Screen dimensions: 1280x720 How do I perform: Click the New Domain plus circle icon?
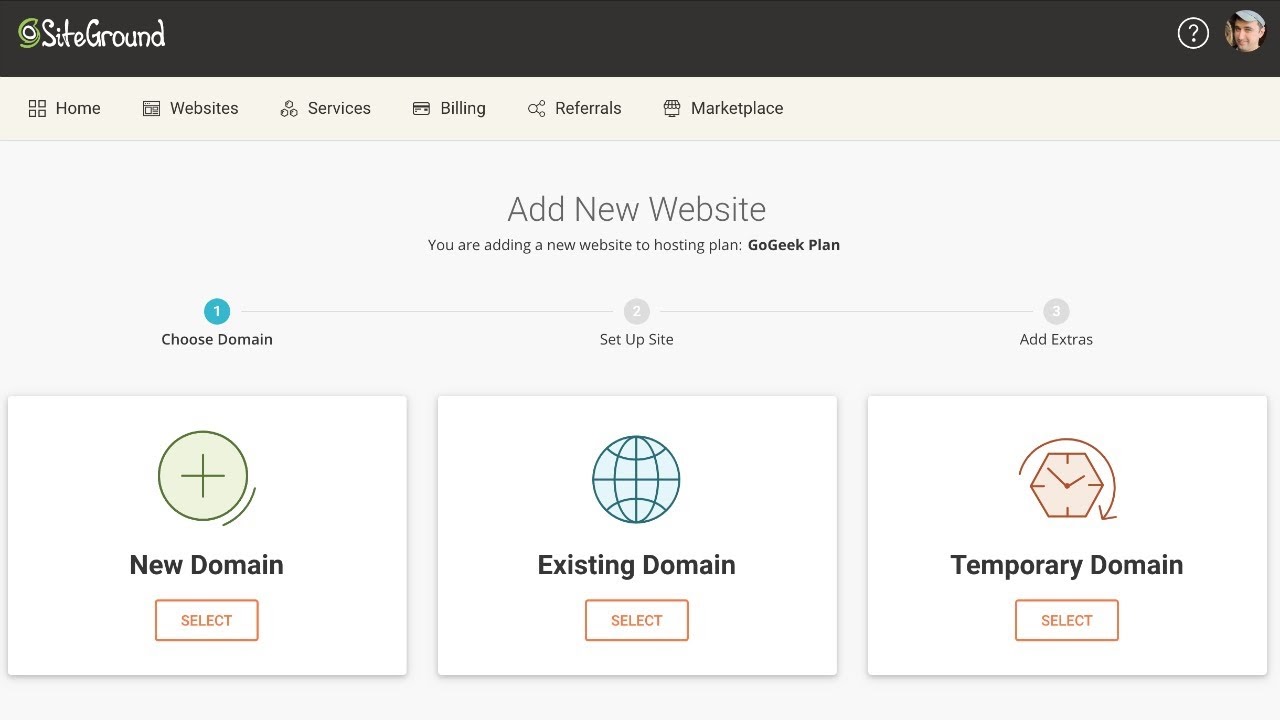tap(204, 478)
